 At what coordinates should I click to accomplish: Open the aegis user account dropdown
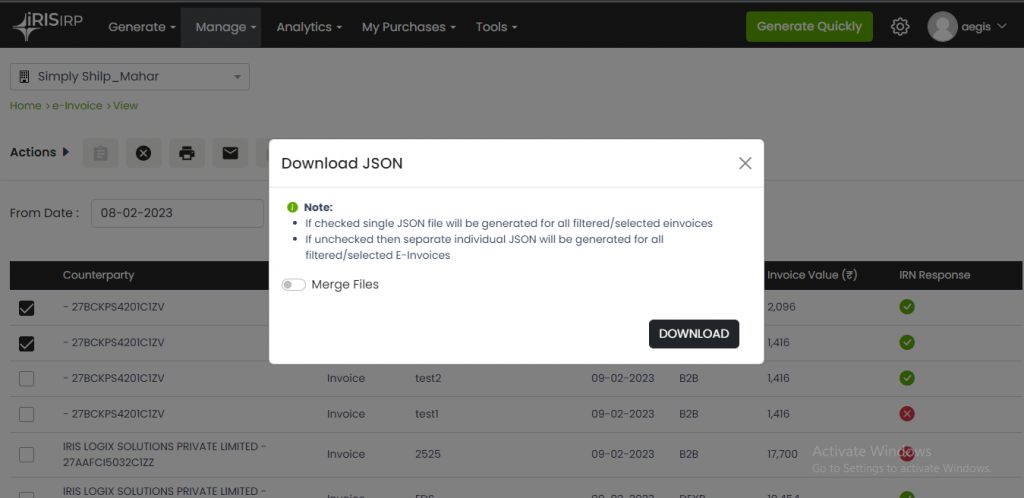(967, 27)
